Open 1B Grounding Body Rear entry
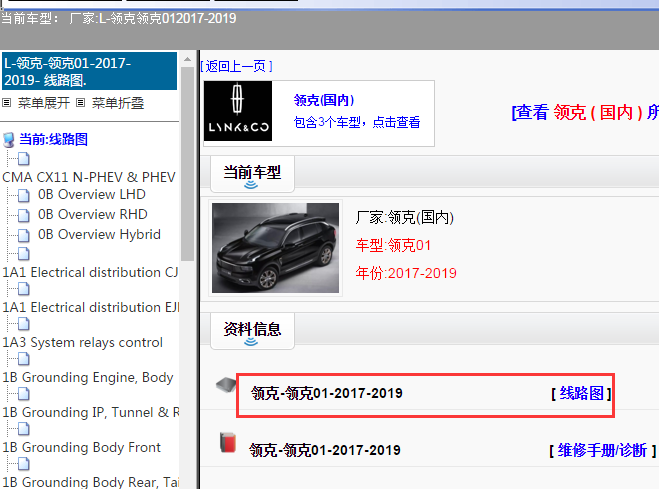This screenshot has height=489, width=659. pos(90,482)
